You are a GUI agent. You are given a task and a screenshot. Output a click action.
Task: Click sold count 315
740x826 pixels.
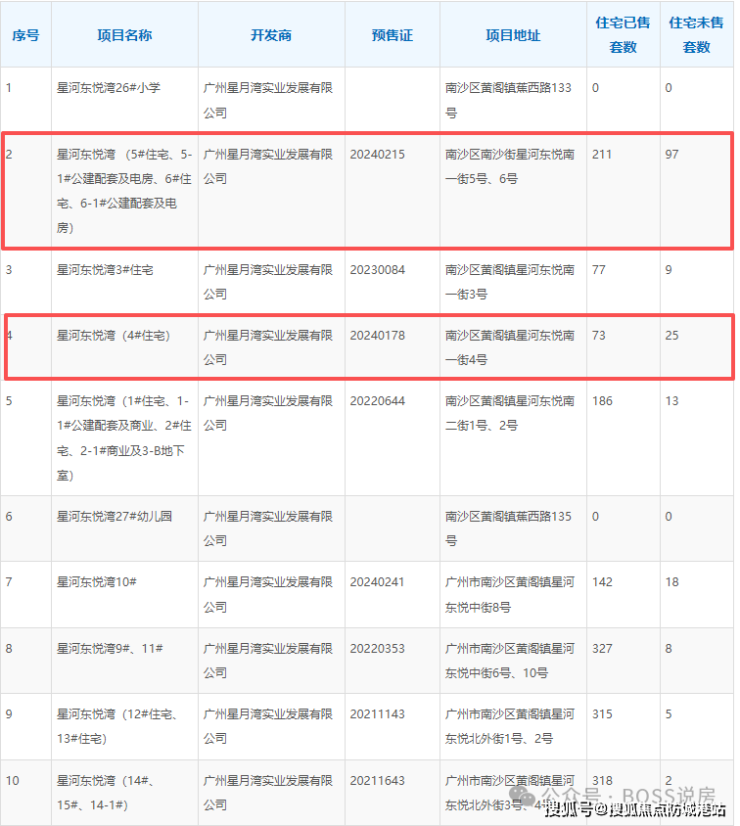(603, 714)
